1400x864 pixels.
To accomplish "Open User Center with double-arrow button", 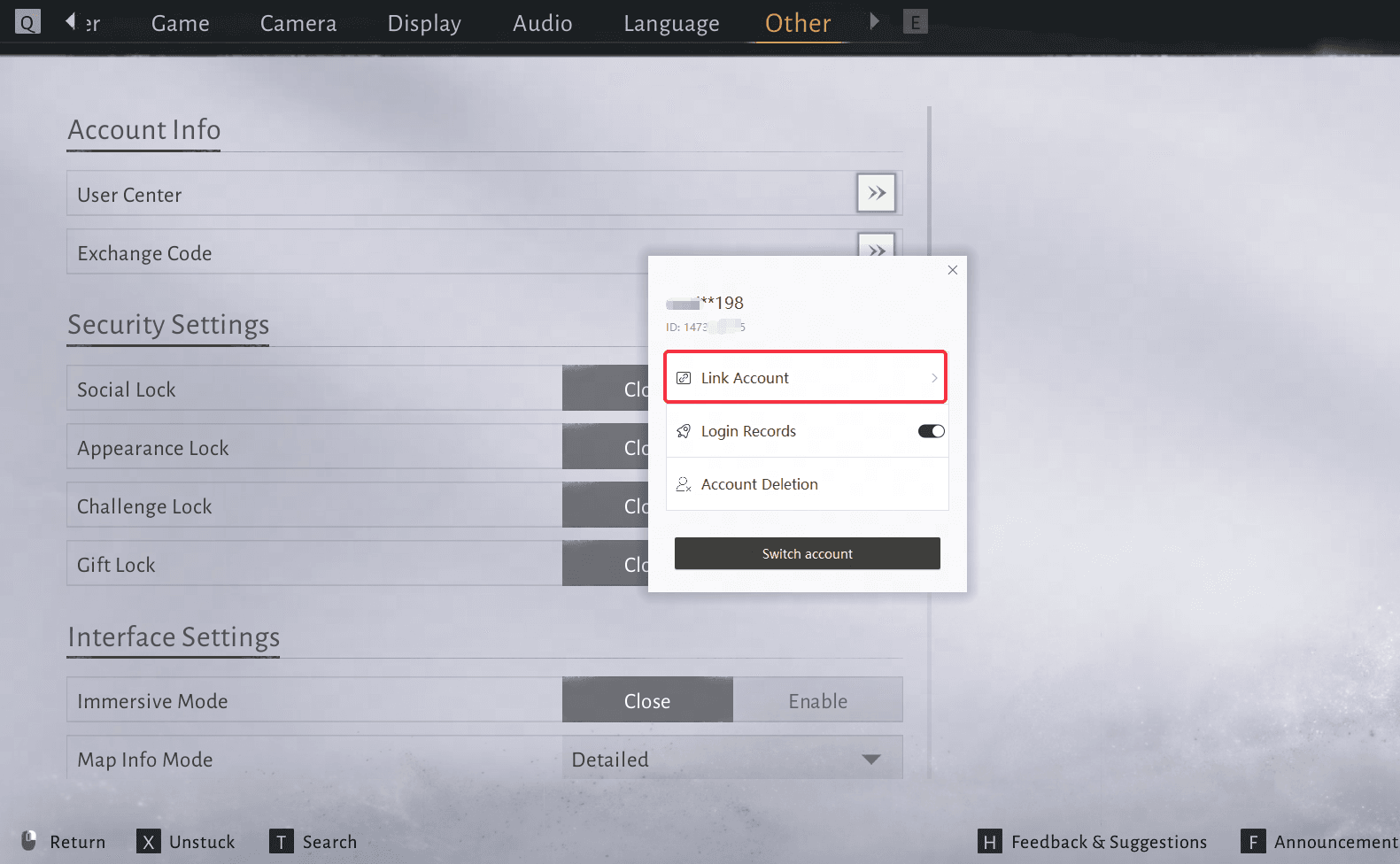I will (x=876, y=193).
